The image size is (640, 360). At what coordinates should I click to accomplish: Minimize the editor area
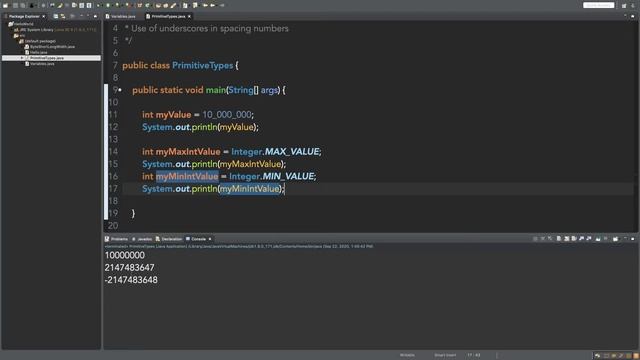(625, 16)
